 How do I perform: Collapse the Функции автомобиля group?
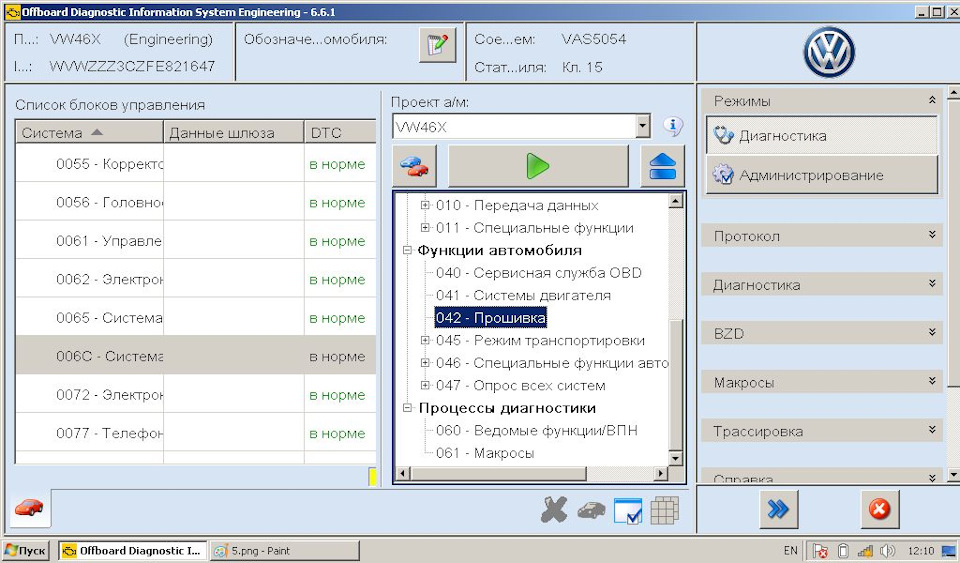[407, 250]
